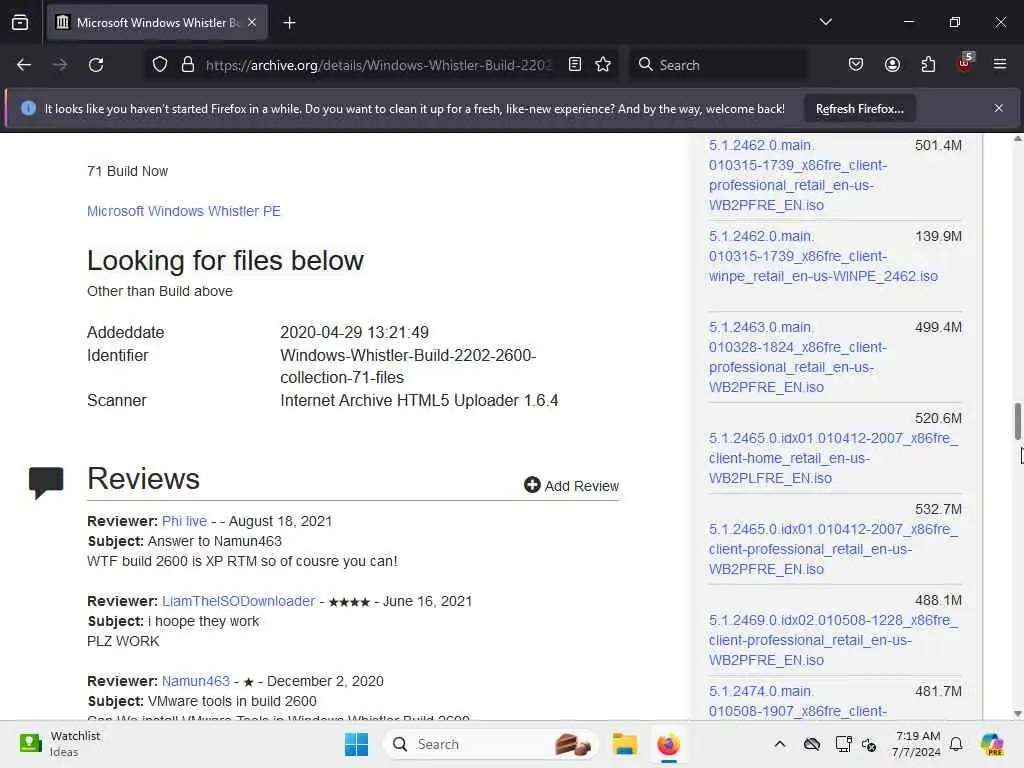1024x768 pixels.
Task: Select Internet Archive HTML5 Uploader 1.6.4 text
Action: [x=419, y=400]
